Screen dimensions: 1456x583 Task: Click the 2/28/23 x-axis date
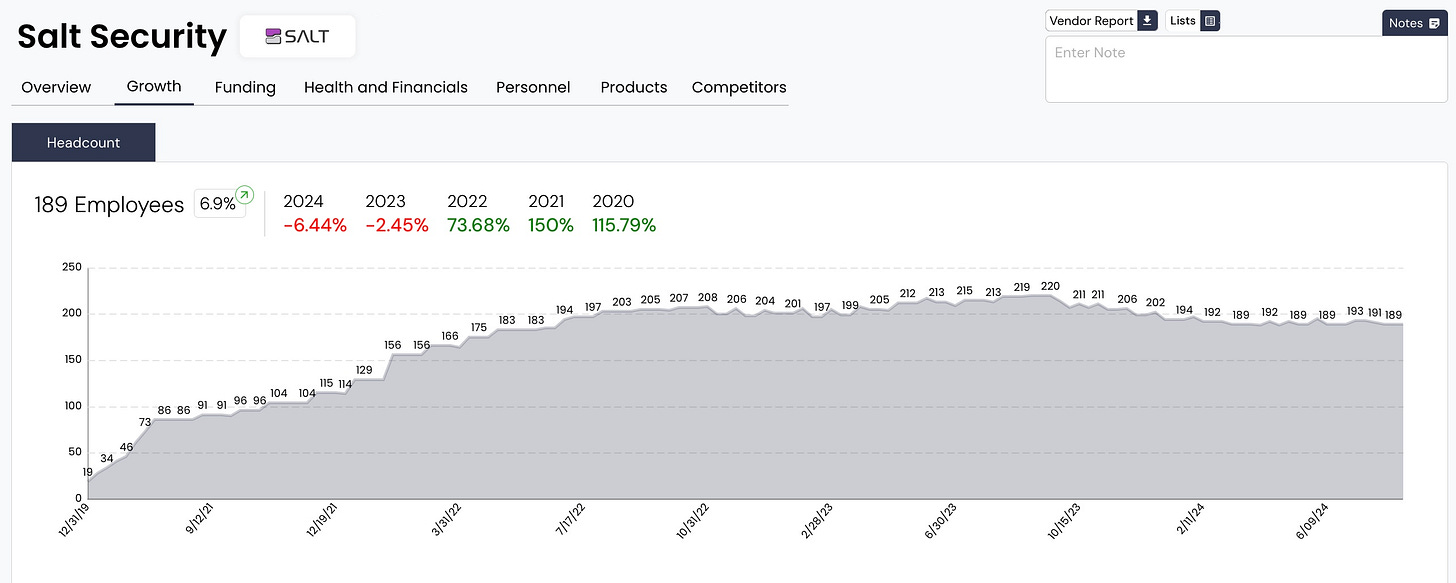(x=817, y=522)
